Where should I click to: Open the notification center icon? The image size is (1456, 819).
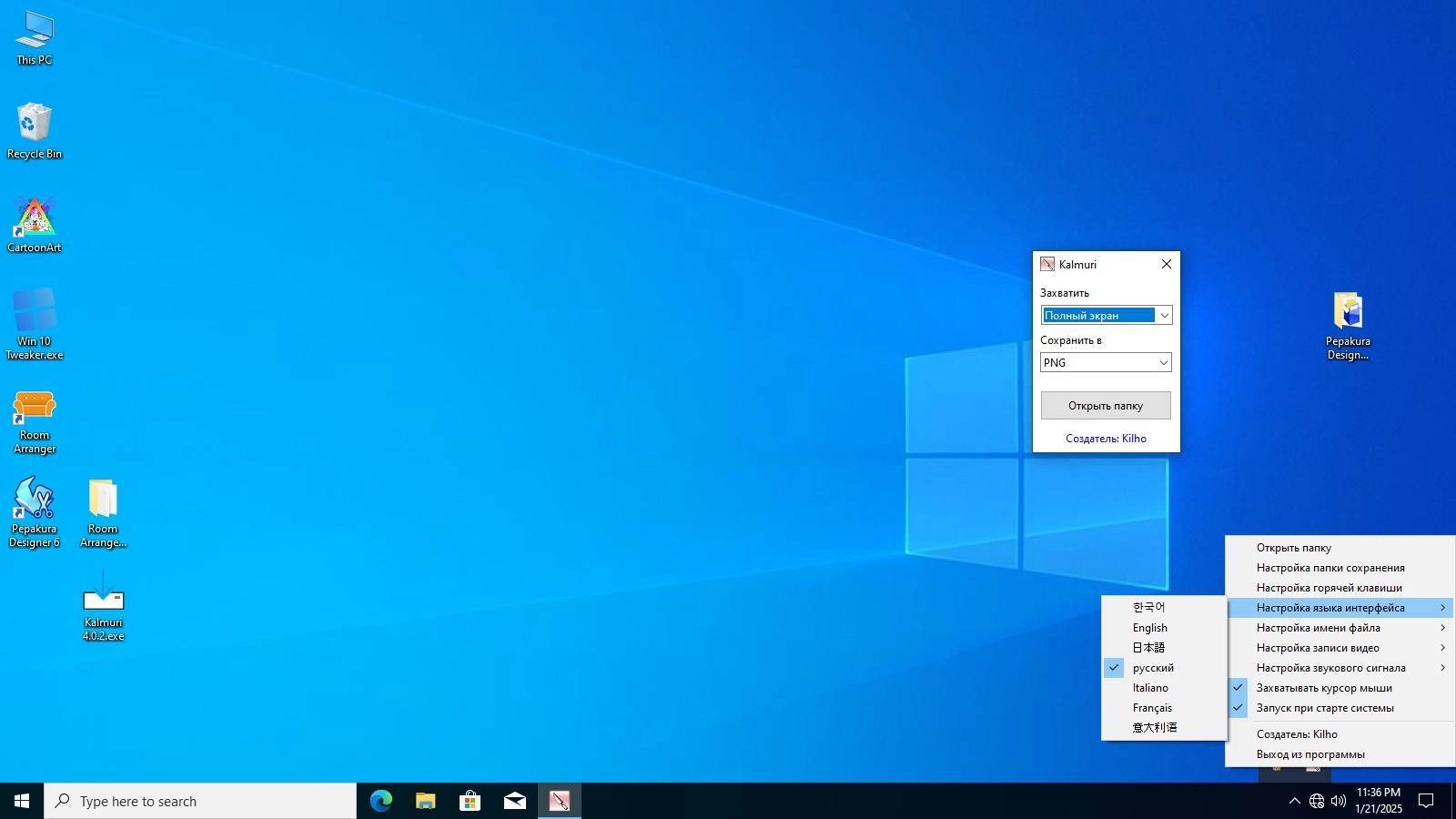coord(1427,801)
